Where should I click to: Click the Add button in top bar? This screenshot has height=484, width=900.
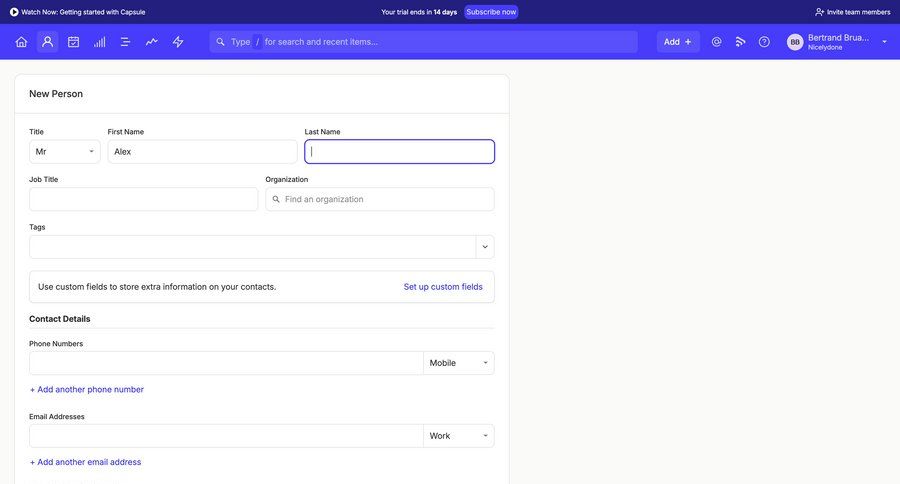pyautogui.click(x=678, y=42)
